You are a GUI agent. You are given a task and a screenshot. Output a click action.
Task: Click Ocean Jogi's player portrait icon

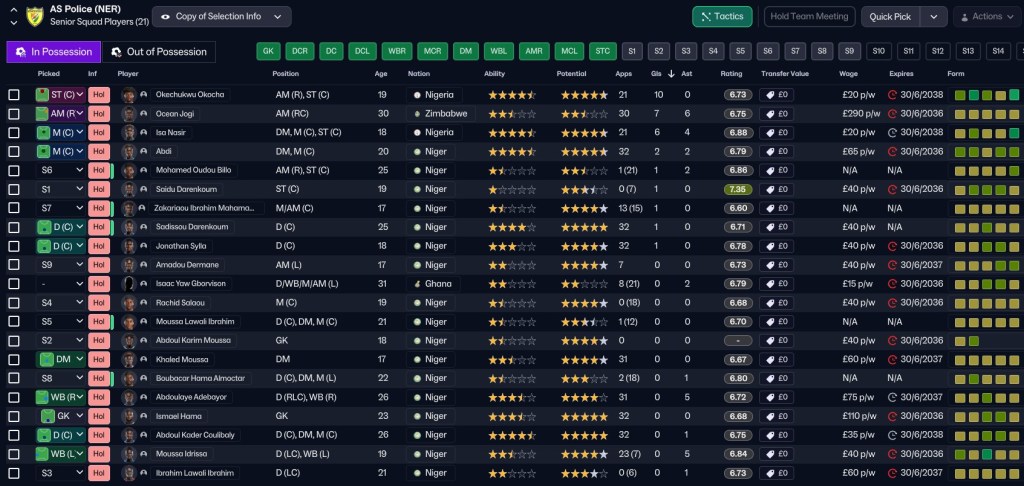[129, 114]
